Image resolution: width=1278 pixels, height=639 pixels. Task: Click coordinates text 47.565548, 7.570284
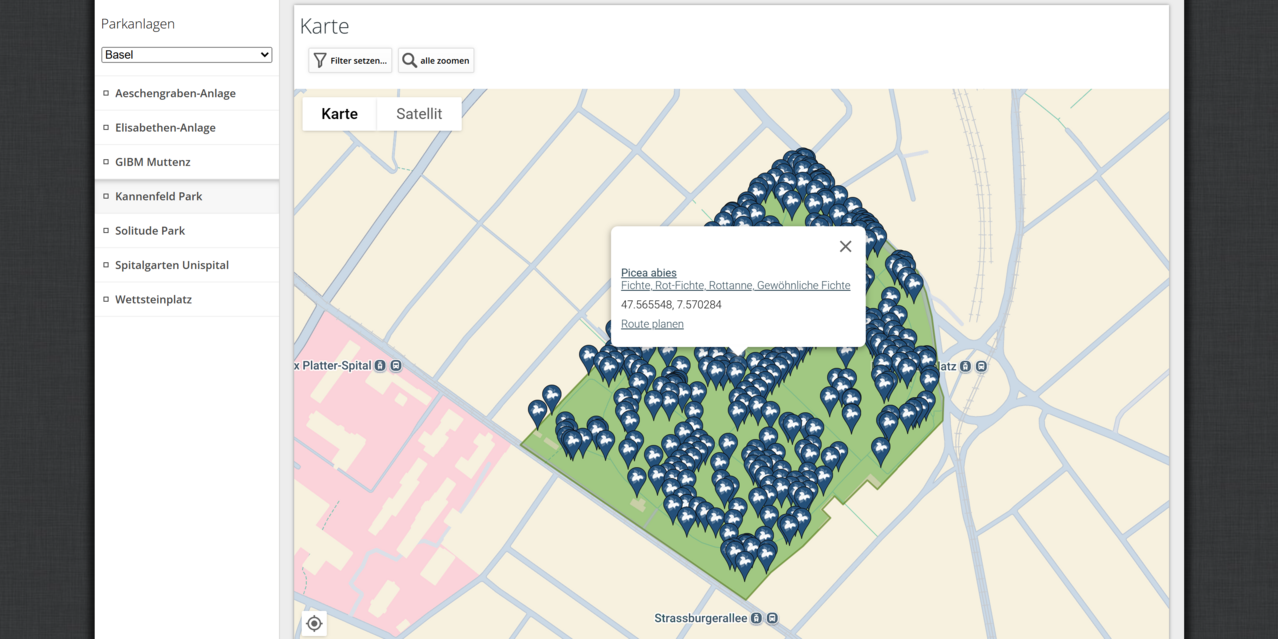point(671,305)
